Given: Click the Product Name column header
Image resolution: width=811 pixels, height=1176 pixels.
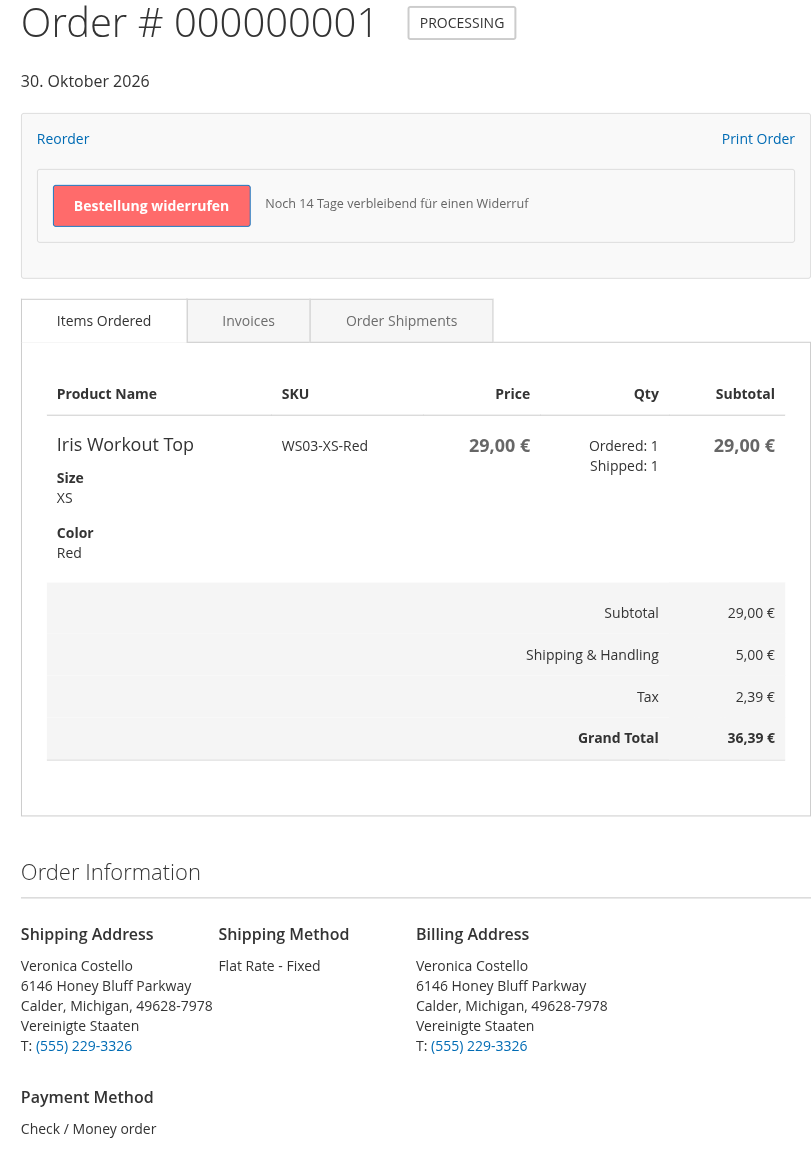Looking at the screenshot, I should tap(107, 394).
